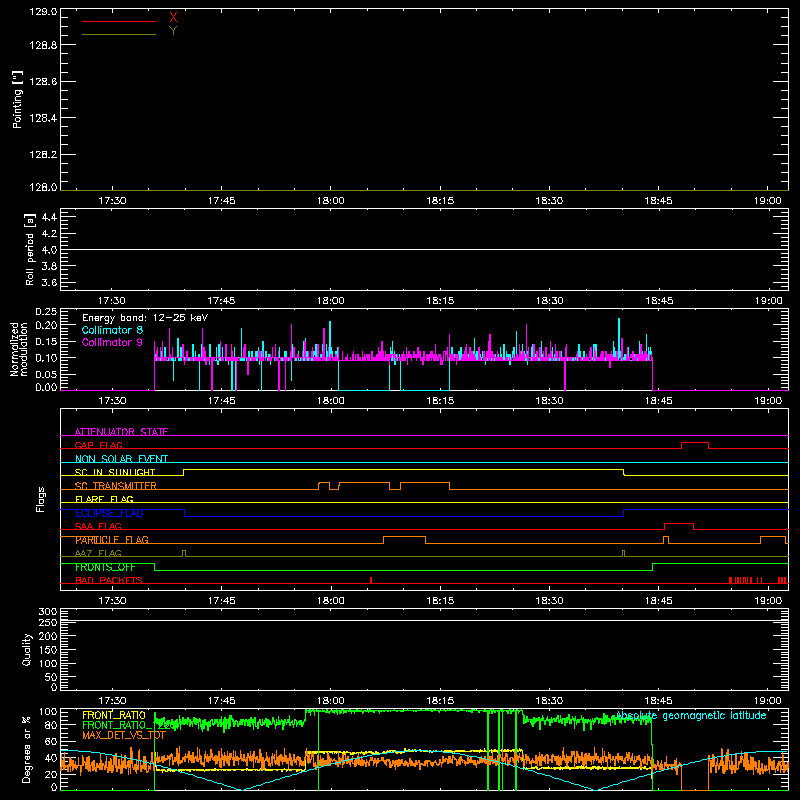This screenshot has height=800, width=800.
Task: Click the "250" tick label on Quality axis
Action: [x=48, y=622]
